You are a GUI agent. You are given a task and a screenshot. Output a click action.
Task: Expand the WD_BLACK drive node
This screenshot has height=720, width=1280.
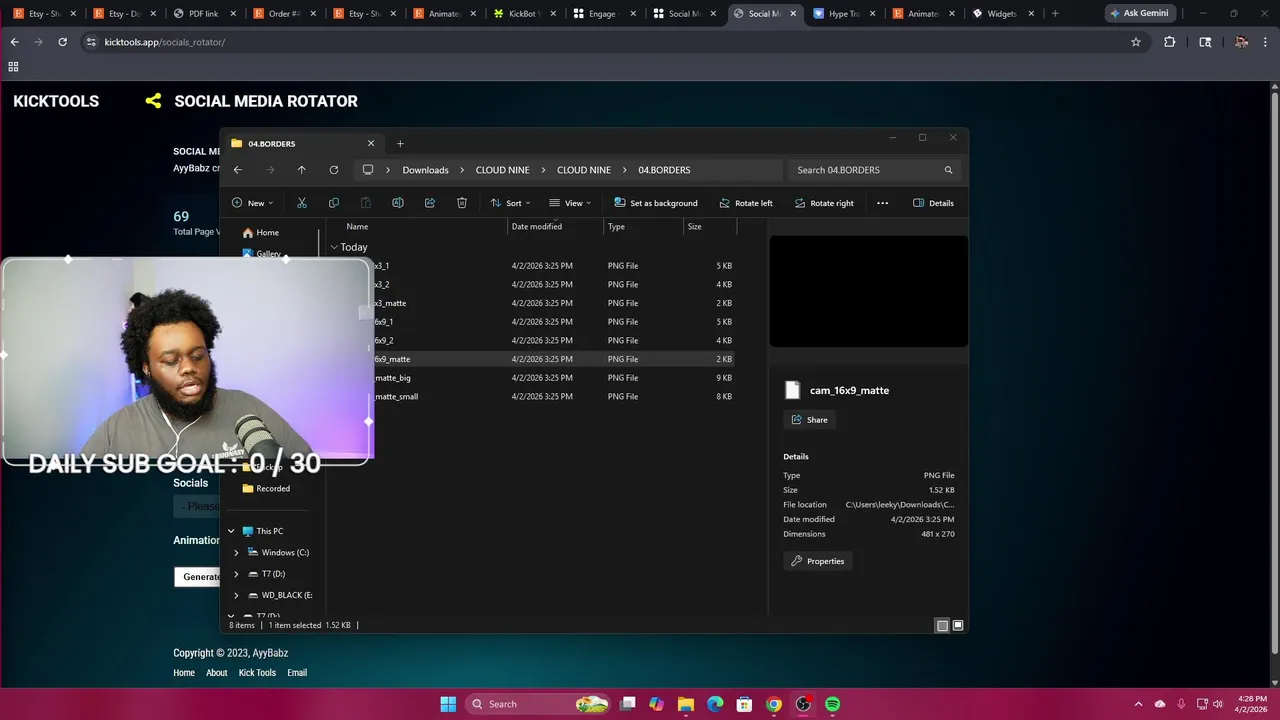pos(237,595)
